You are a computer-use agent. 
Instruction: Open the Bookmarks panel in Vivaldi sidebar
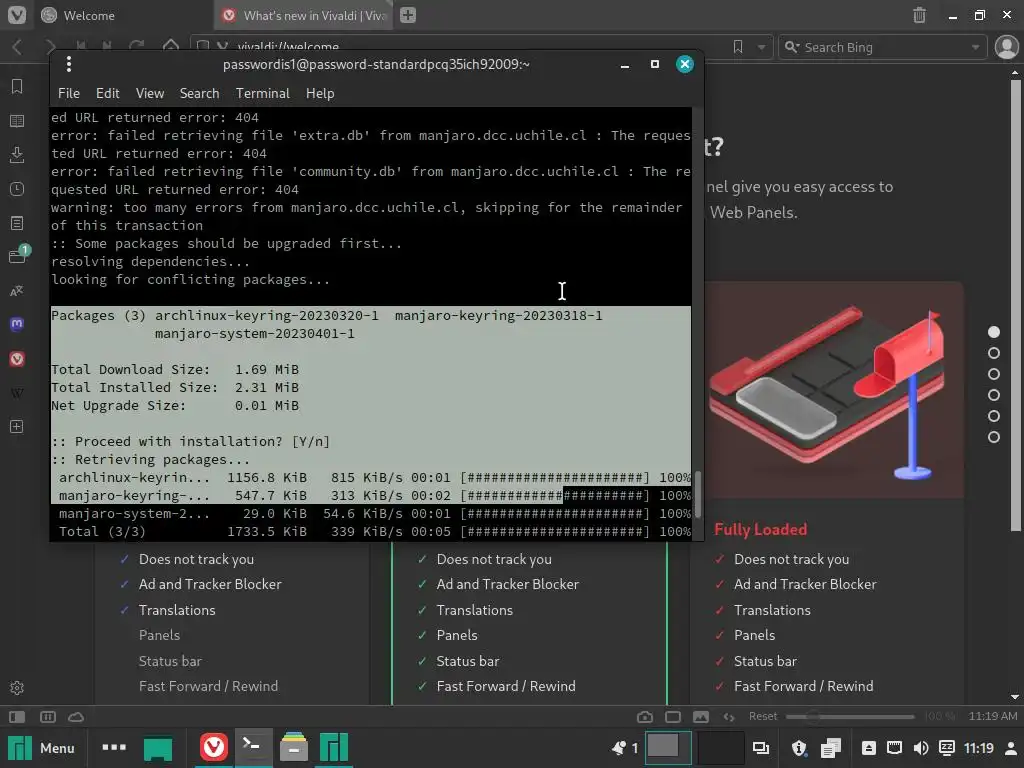point(17,86)
